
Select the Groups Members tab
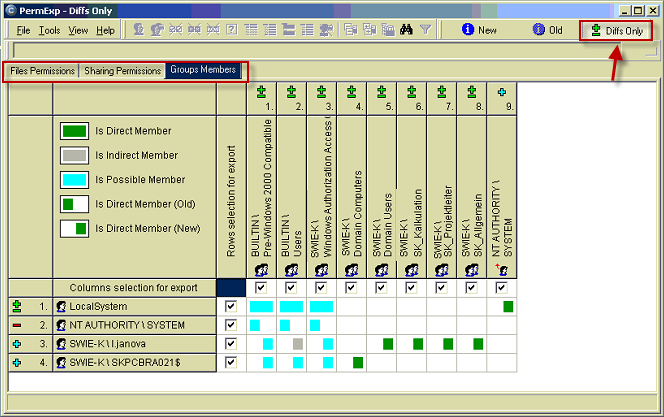coord(203,70)
